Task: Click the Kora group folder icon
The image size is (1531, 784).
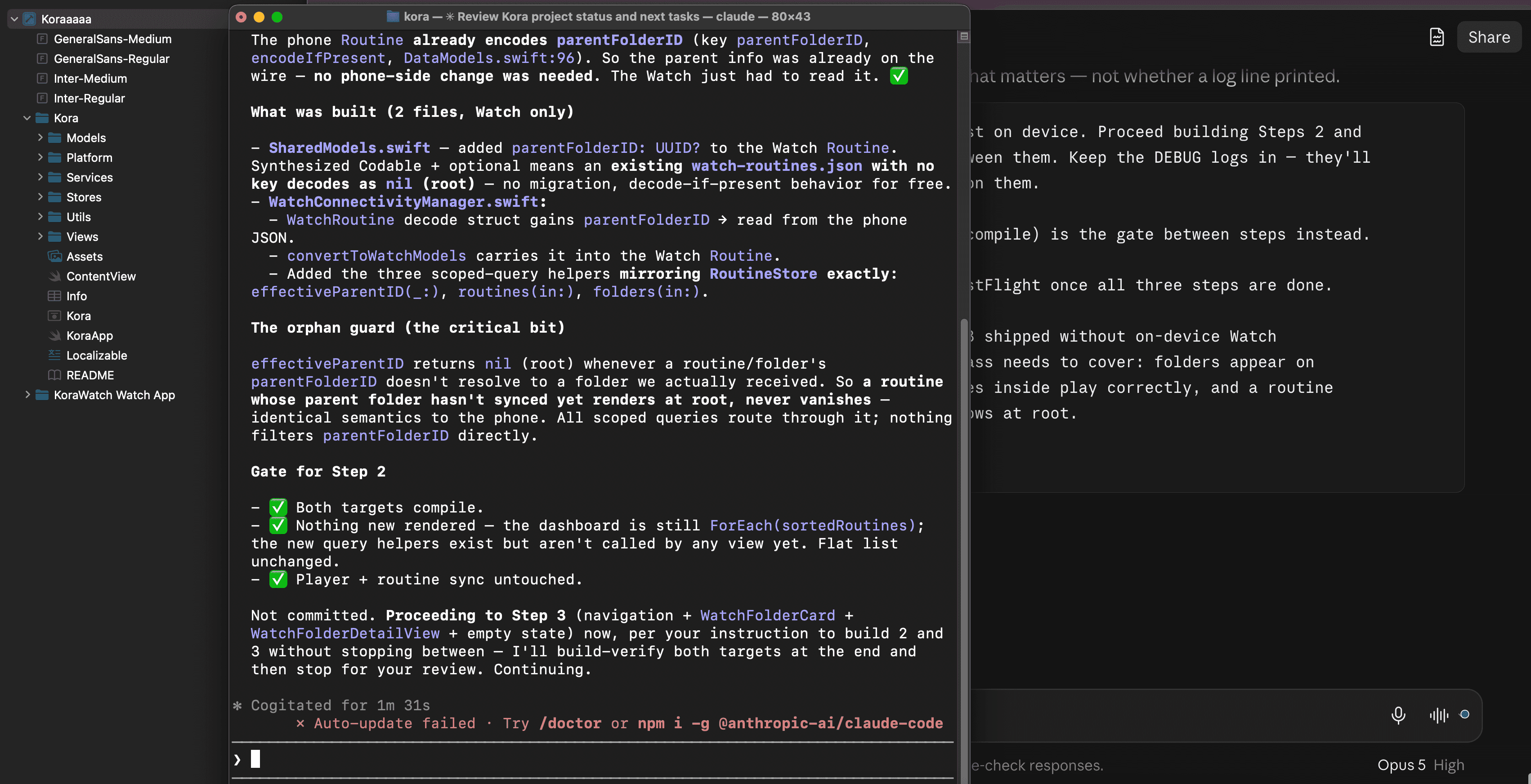Action: (x=42, y=118)
